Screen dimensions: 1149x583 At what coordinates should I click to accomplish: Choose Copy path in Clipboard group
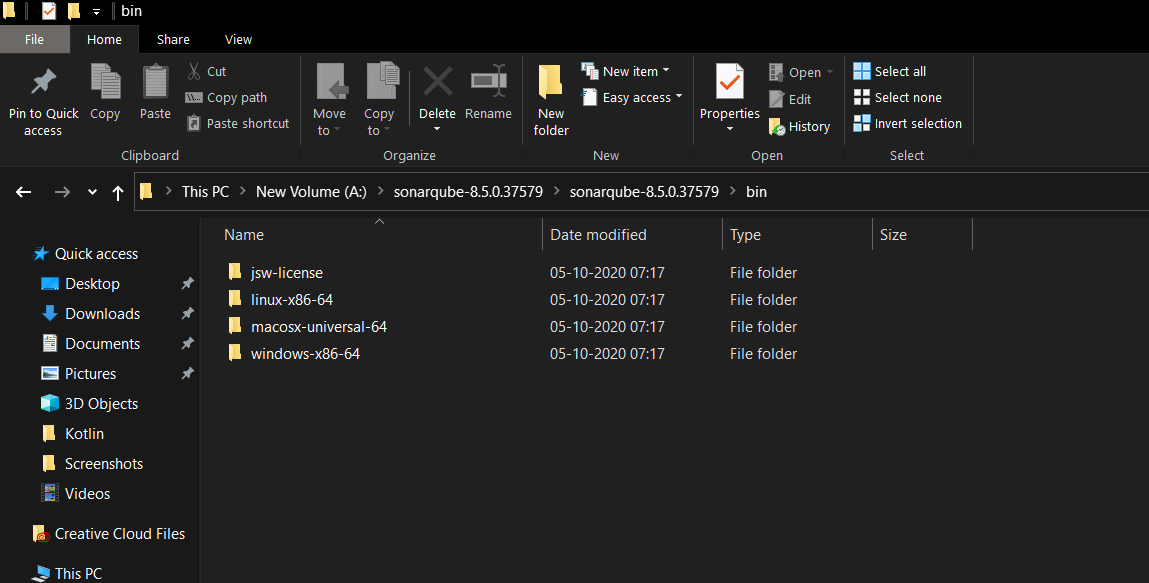[x=226, y=97]
